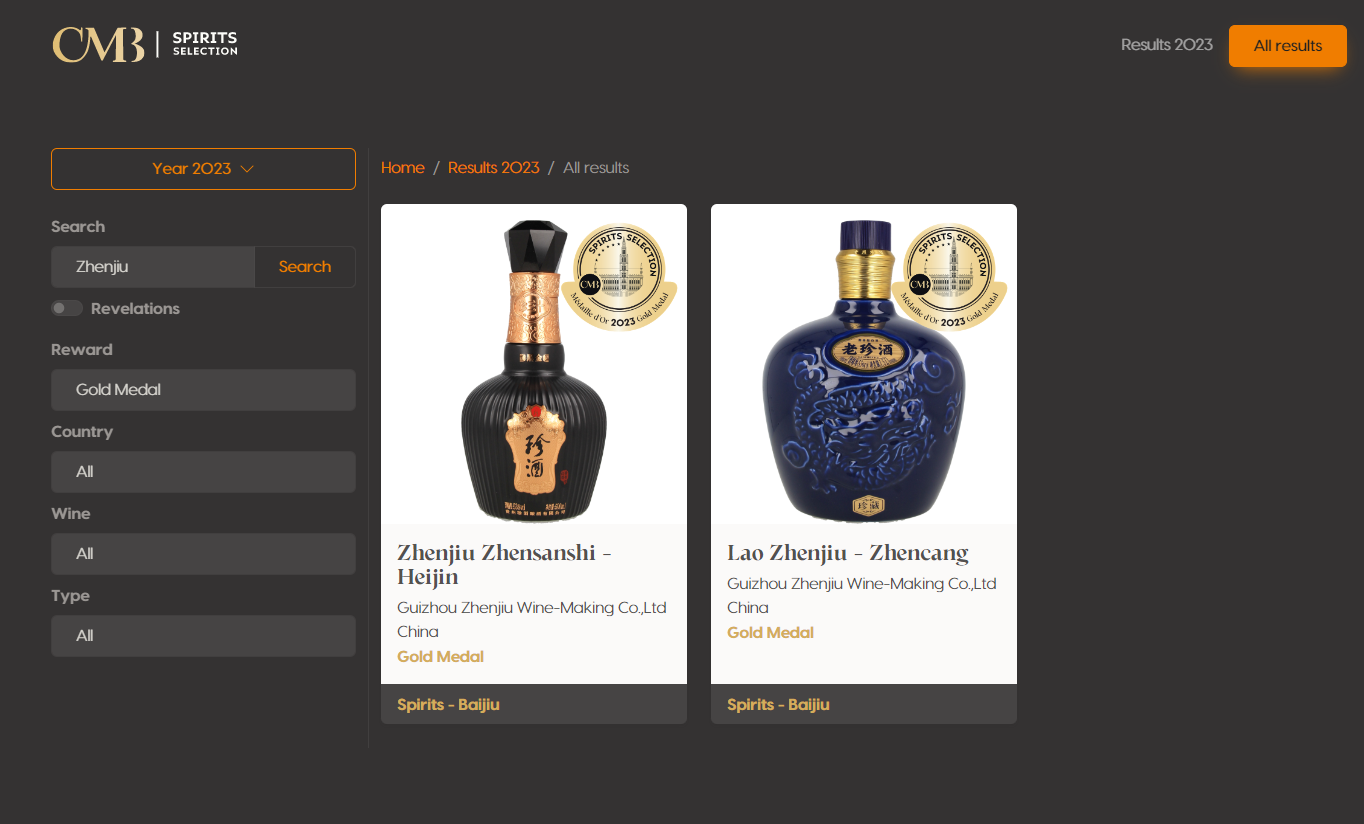
Task: Open the black Zhenjiu Zhensanshi bottle image
Action: point(534,369)
